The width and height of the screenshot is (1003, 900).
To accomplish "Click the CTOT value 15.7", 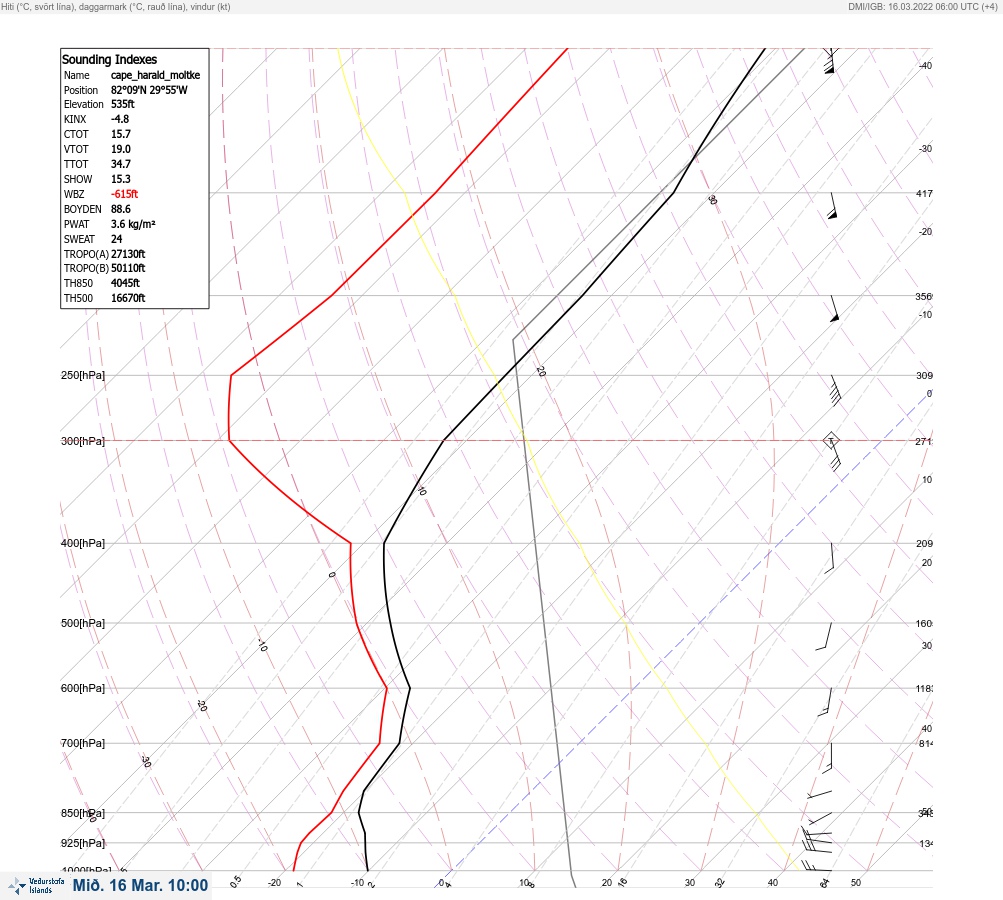I will [x=120, y=134].
